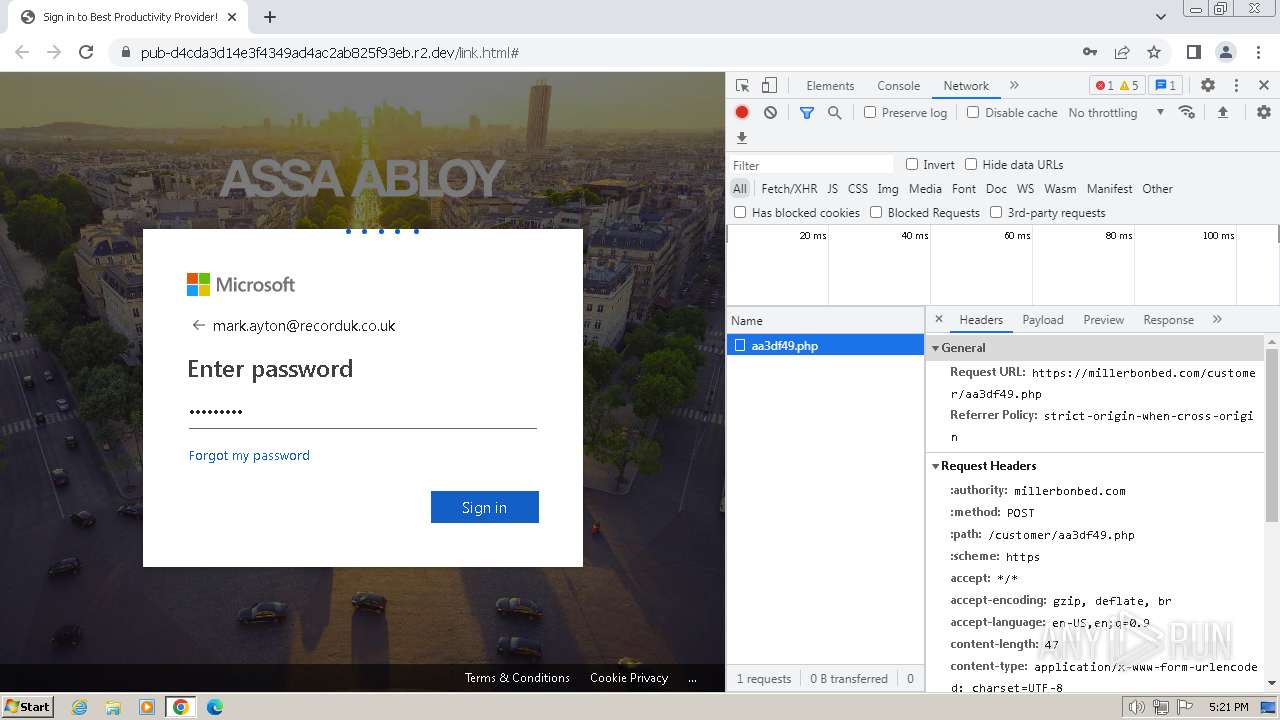
Task: Reload the page
Action: 86,52
